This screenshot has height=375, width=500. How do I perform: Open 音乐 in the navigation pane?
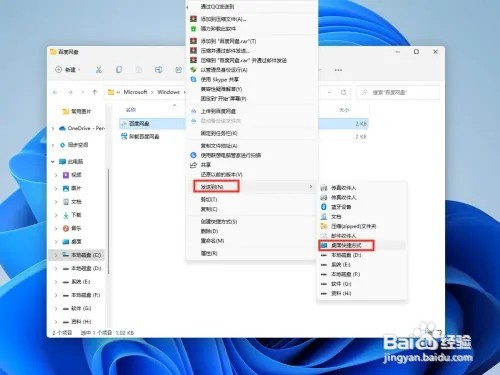[72, 228]
